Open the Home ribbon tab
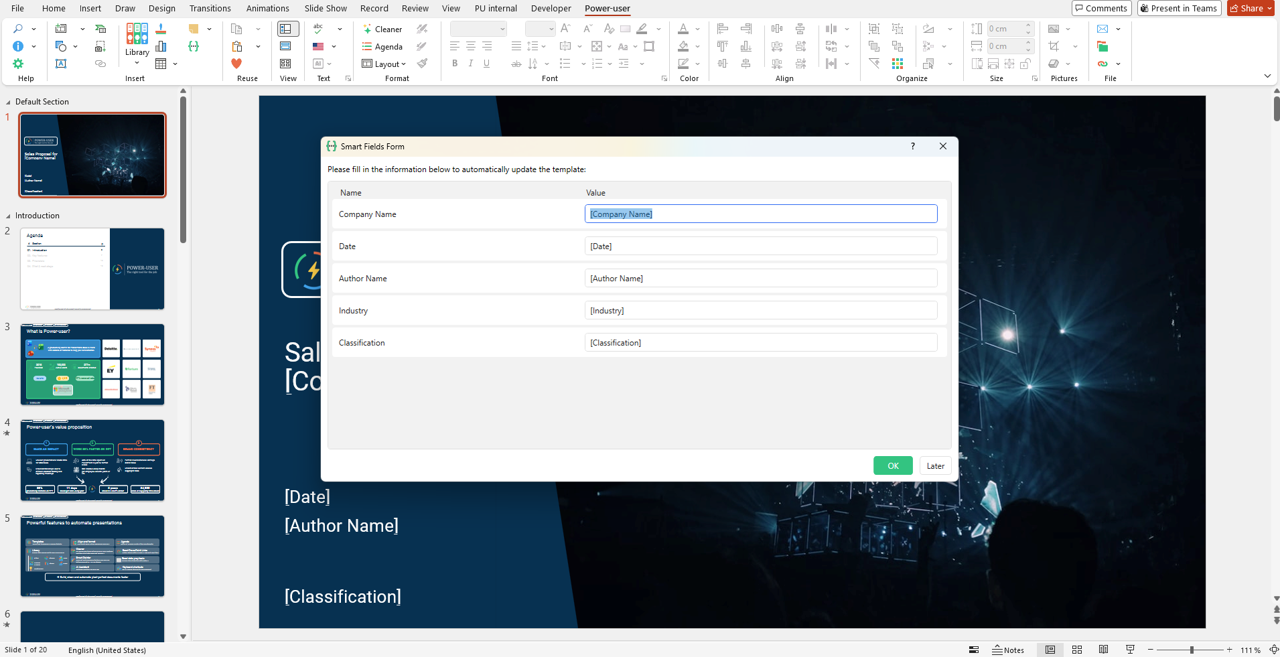Screen dimensions: 1280x657 (x=53, y=8)
